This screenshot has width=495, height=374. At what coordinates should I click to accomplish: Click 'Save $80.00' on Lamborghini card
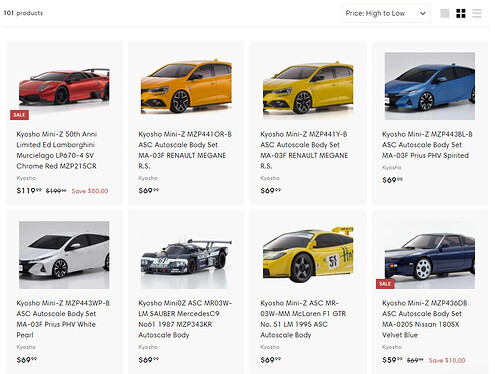click(x=90, y=191)
